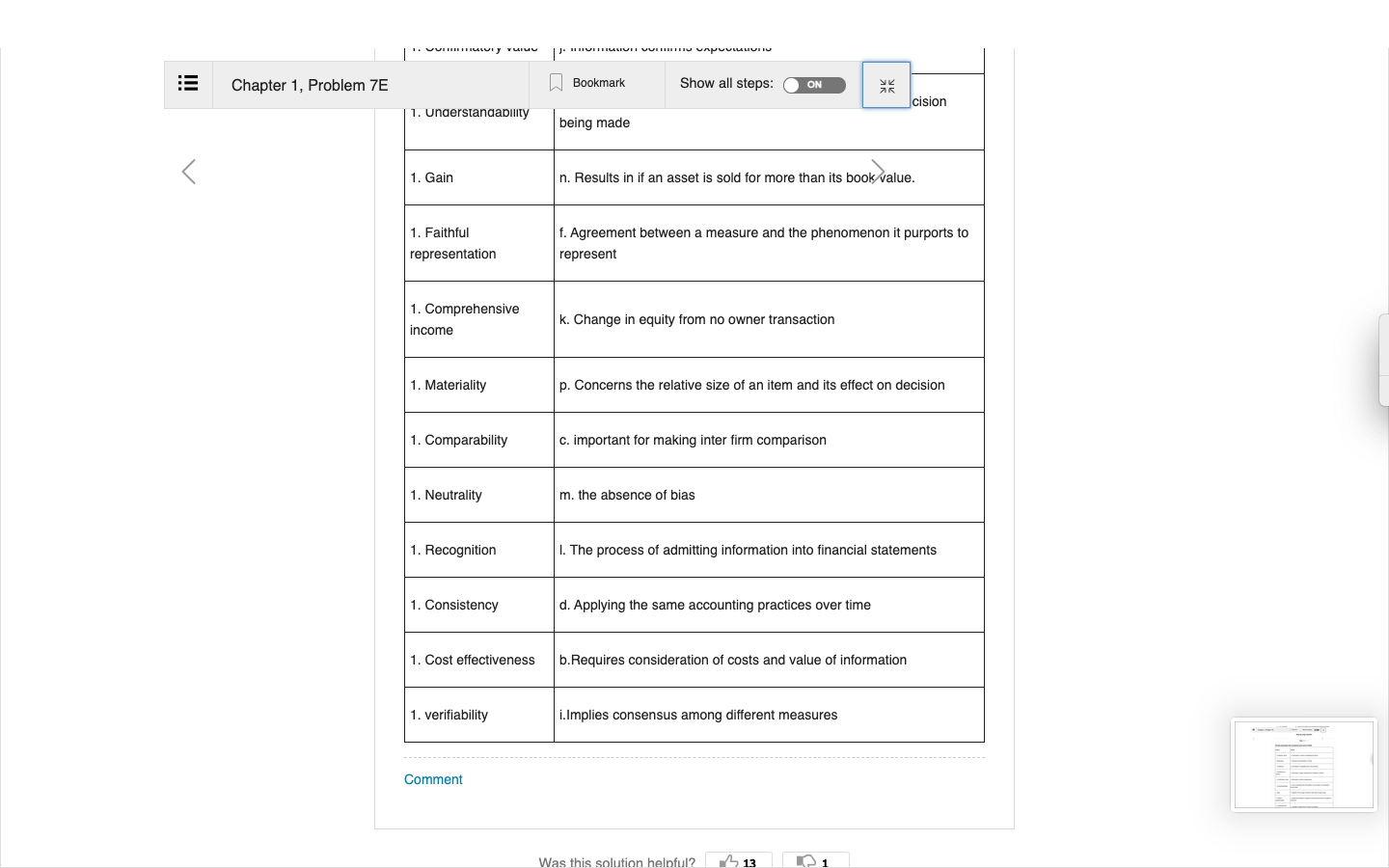Click the thumbs down unhelpful icon
Image resolution: width=1389 pixels, height=868 pixels.
click(x=806, y=861)
